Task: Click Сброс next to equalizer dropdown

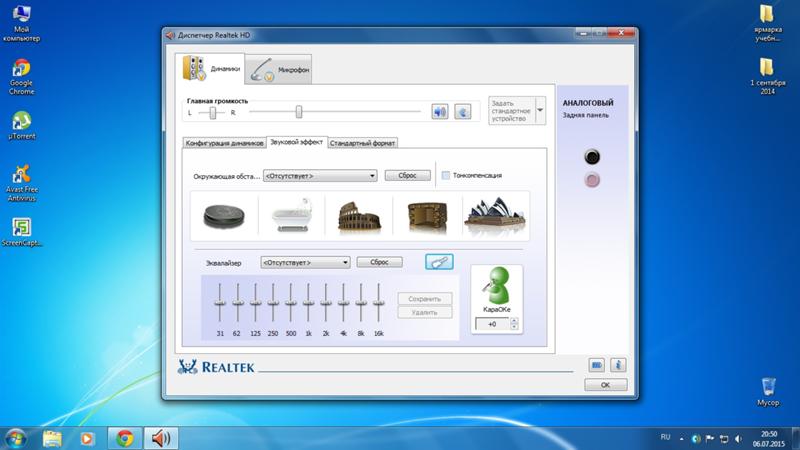Action: [379, 262]
